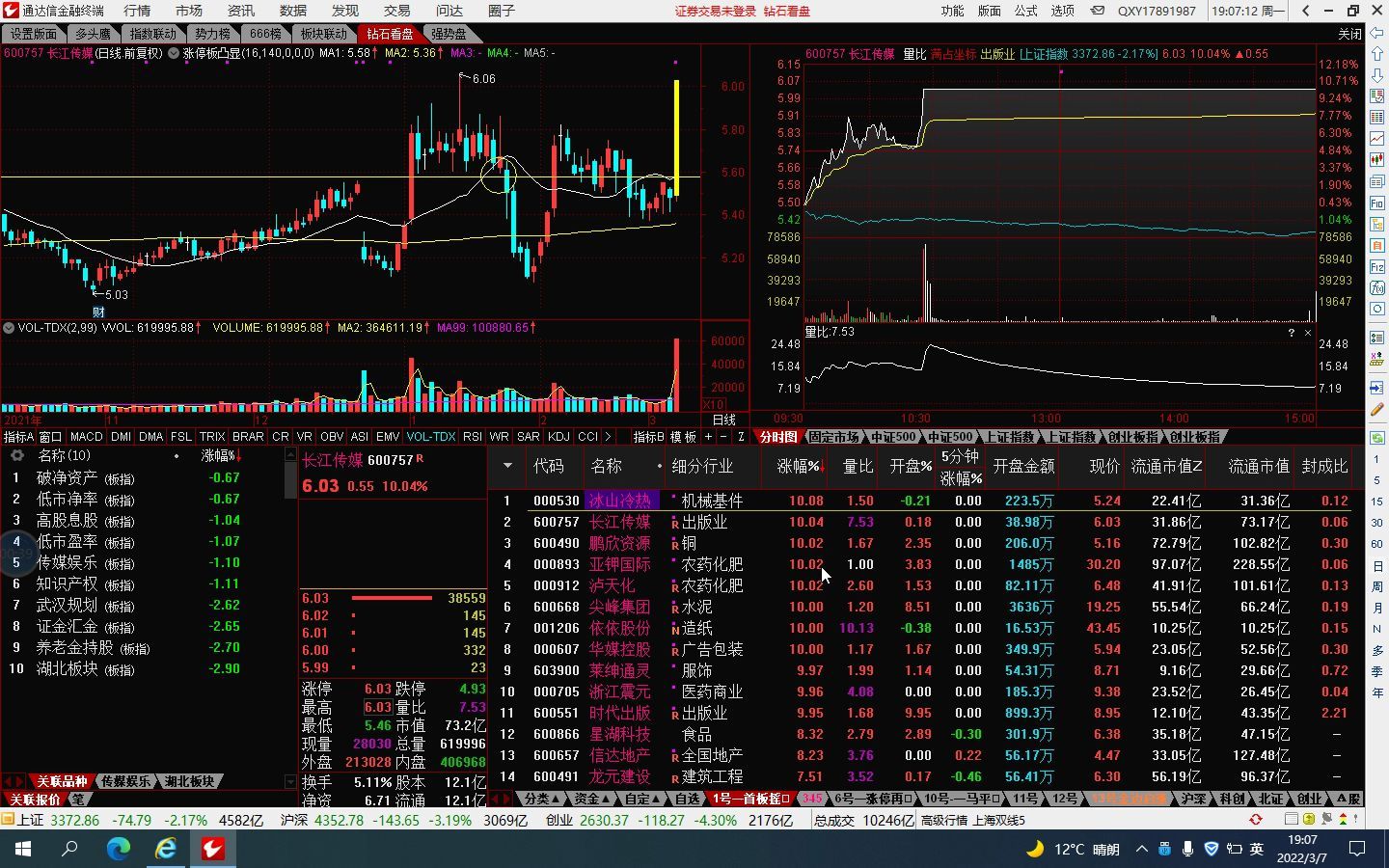Click the F12 trading icon in sidebar
1389x868 pixels.
(1377, 266)
